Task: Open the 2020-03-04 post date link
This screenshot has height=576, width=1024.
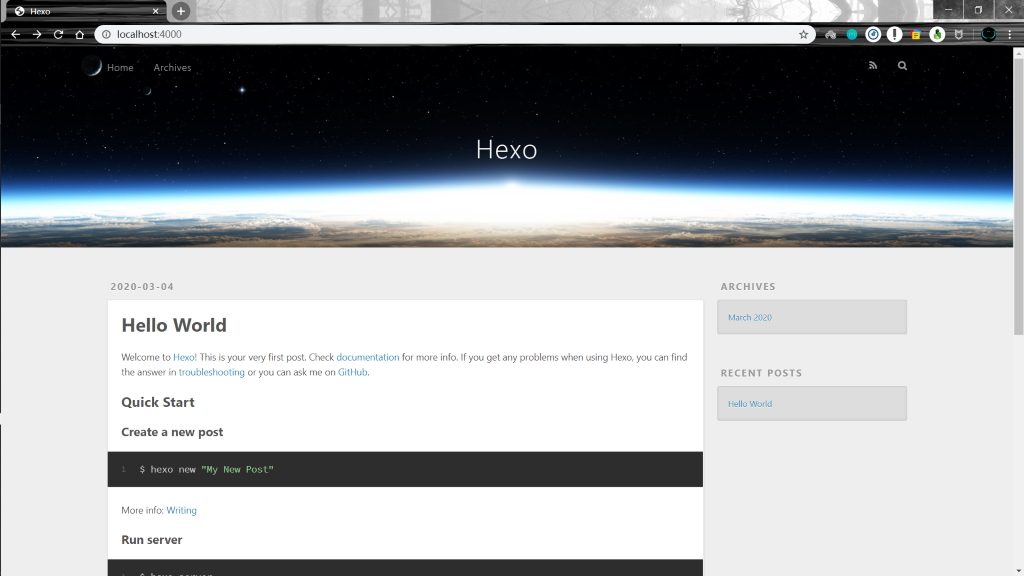Action: [x=142, y=287]
